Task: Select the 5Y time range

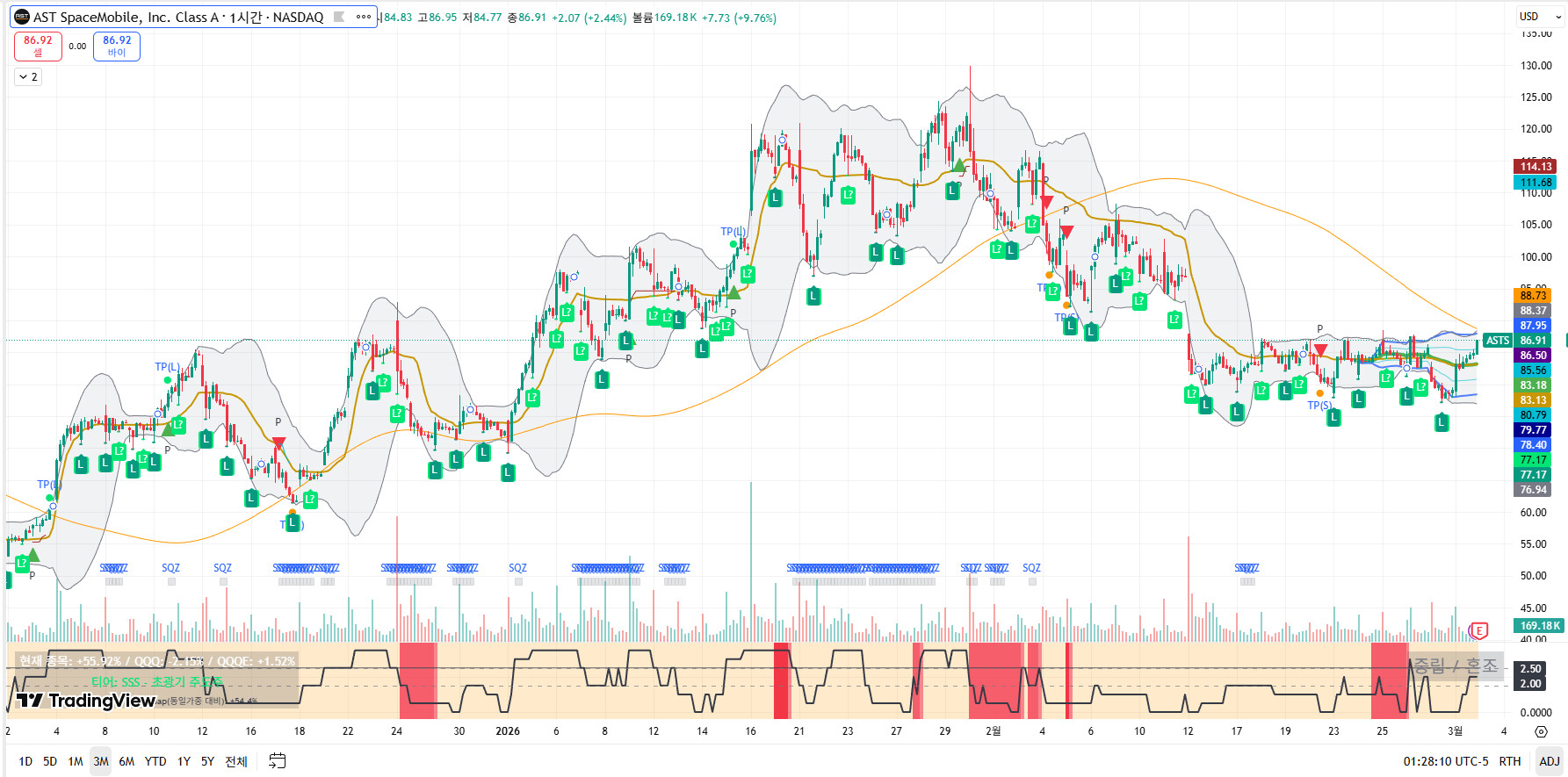Action: (207, 761)
